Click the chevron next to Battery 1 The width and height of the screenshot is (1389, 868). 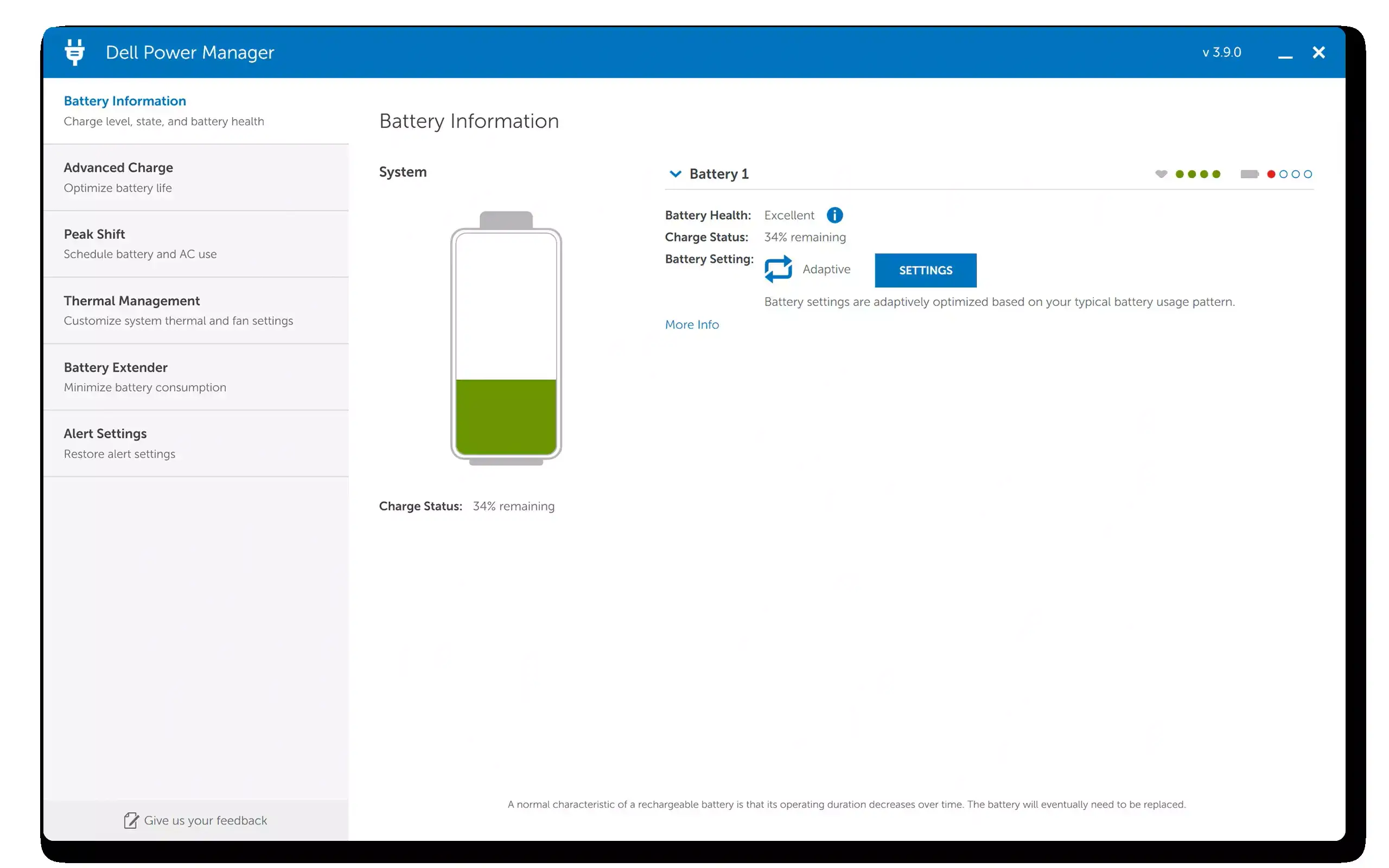coord(675,174)
